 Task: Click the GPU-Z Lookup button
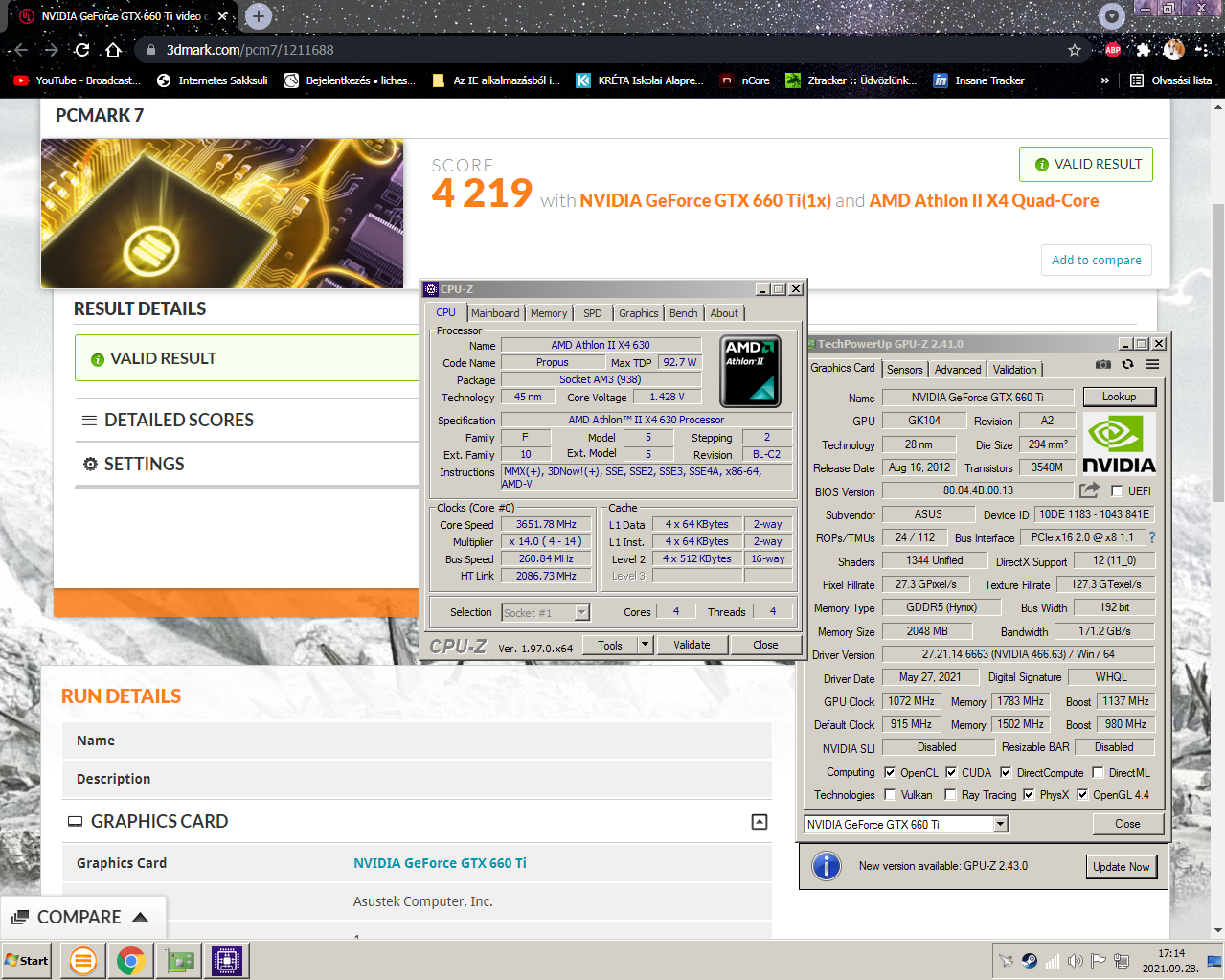pyautogui.click(x=1119, y=397)
